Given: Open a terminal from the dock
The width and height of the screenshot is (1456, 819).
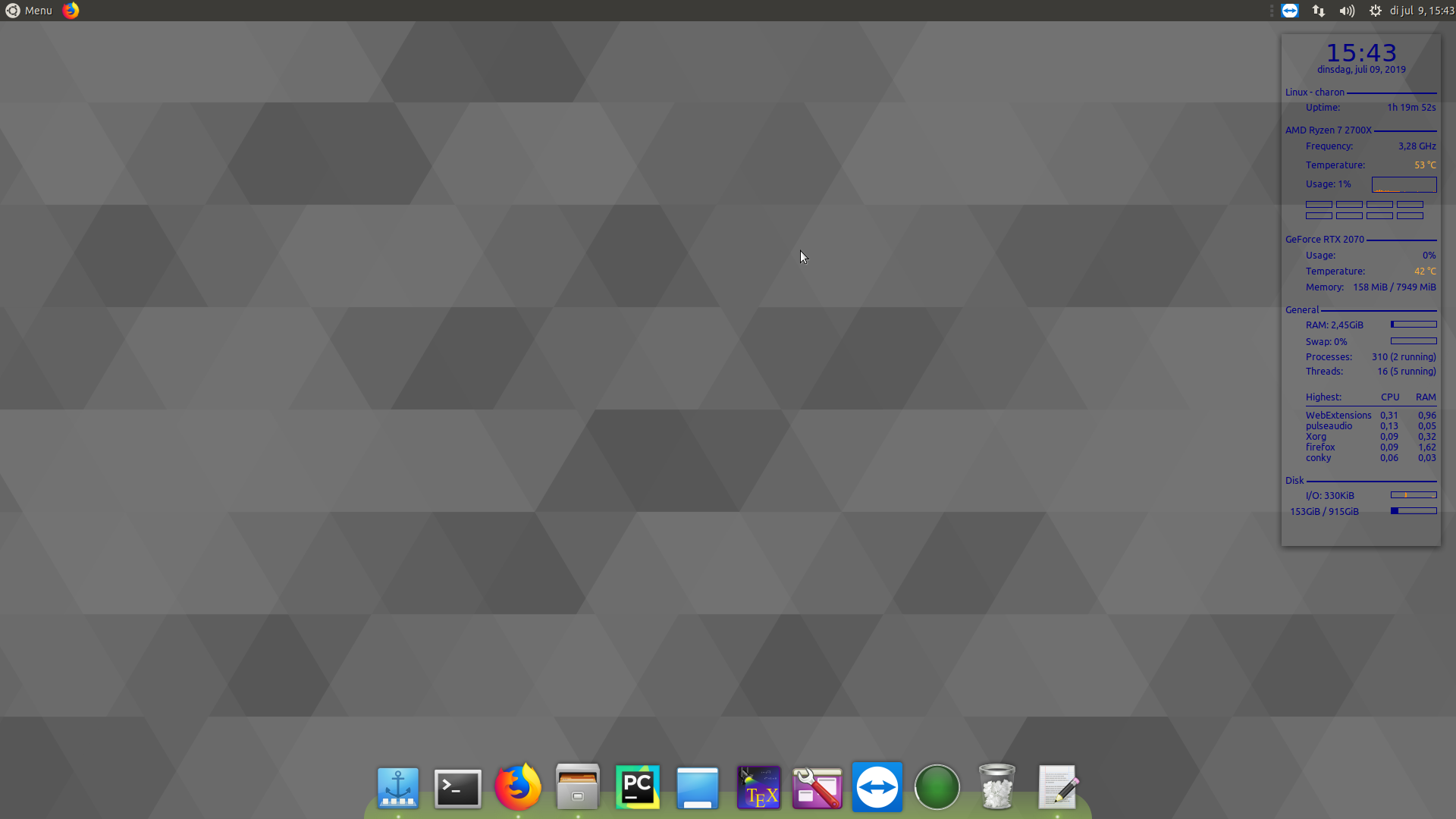Looking at the screenshot, I should pyautogui.click(x=457, y=787).
